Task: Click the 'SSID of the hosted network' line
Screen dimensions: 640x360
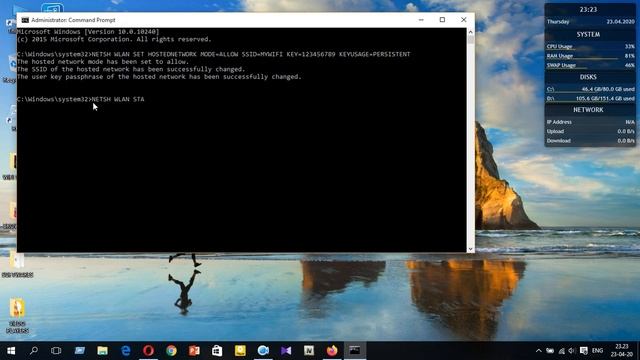Action: coord(131,69)
